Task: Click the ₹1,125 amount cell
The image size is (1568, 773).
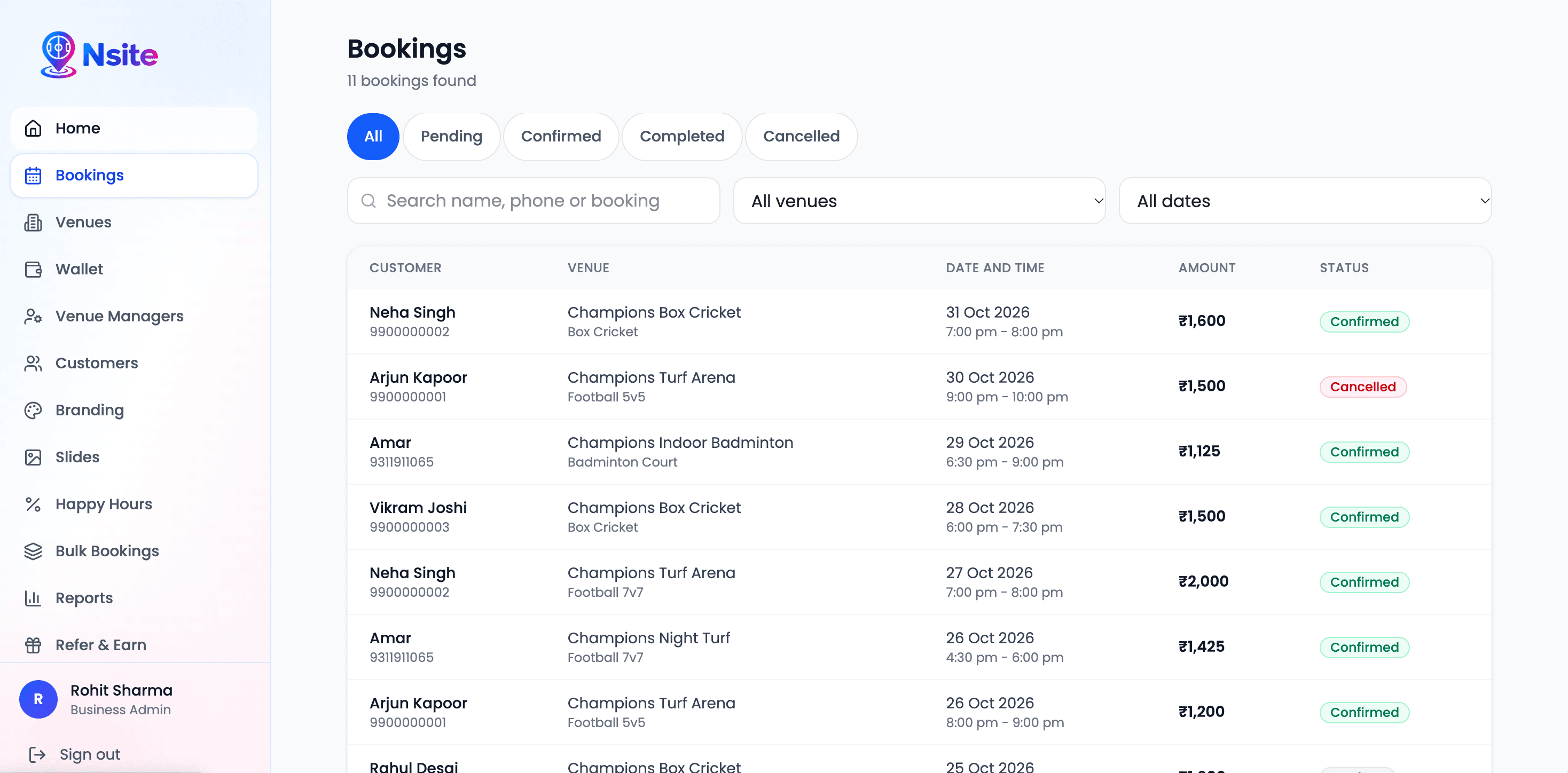Action: tap(1199, 451)
